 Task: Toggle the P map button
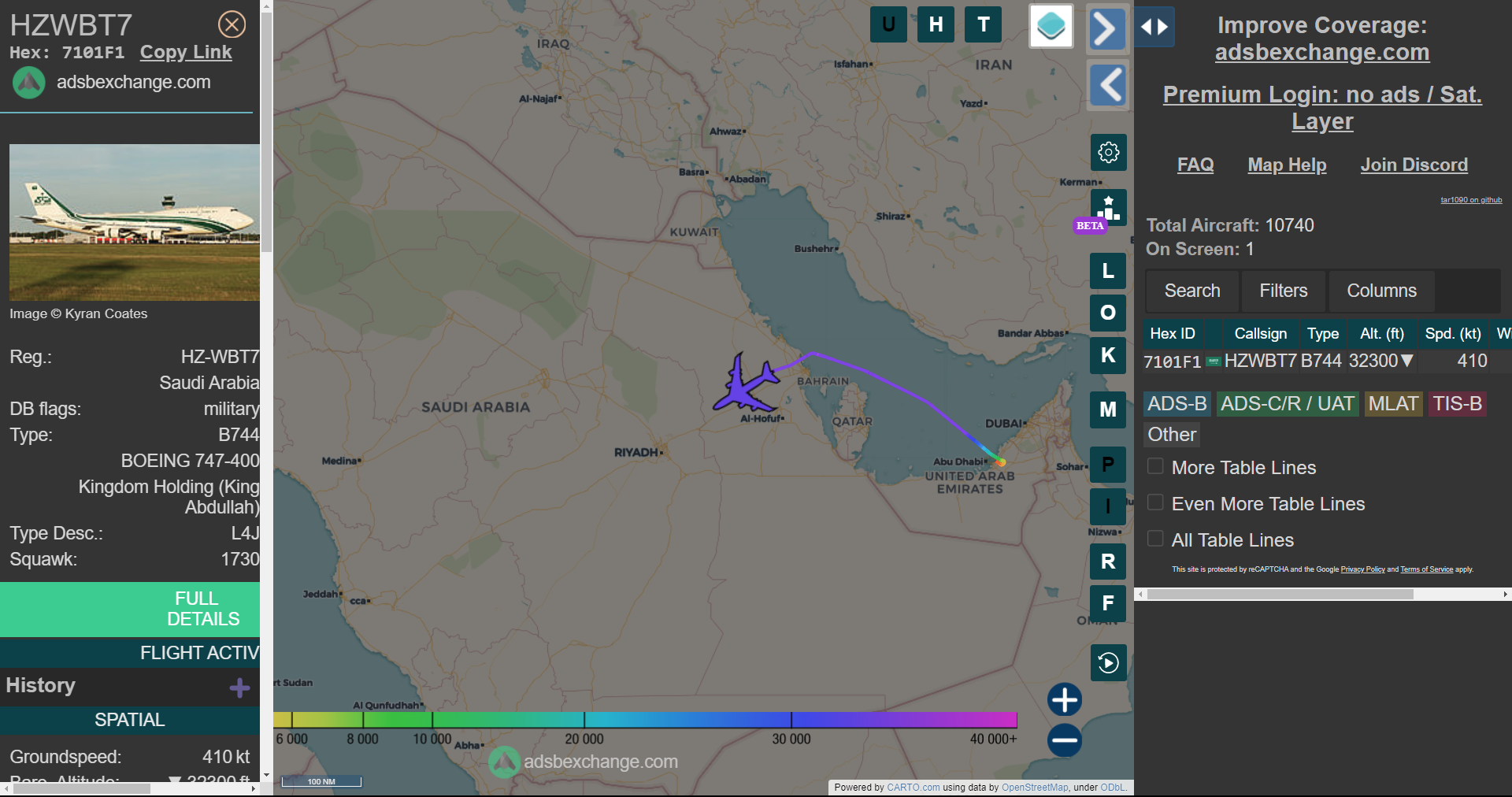1108,465
